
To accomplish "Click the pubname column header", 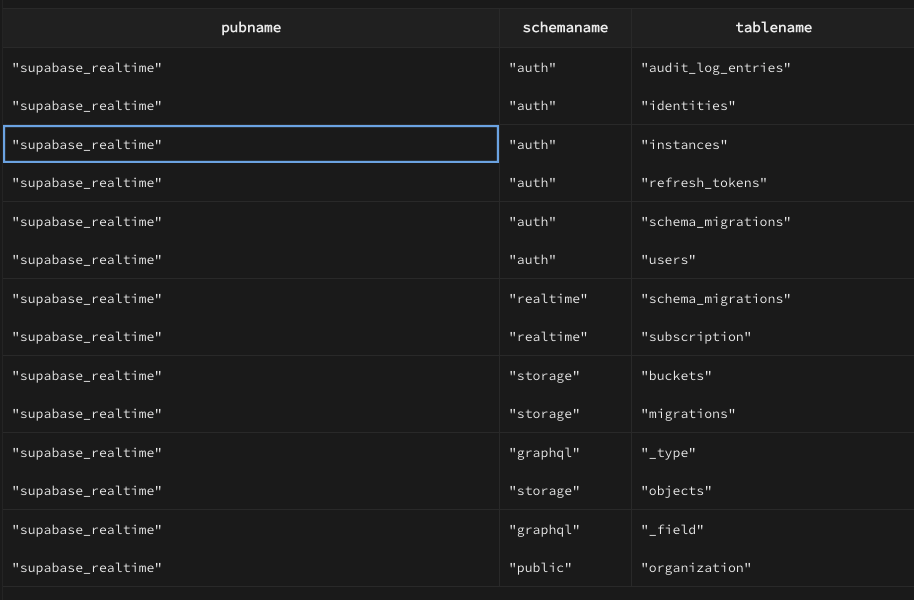I will click(x=251, y=27).
